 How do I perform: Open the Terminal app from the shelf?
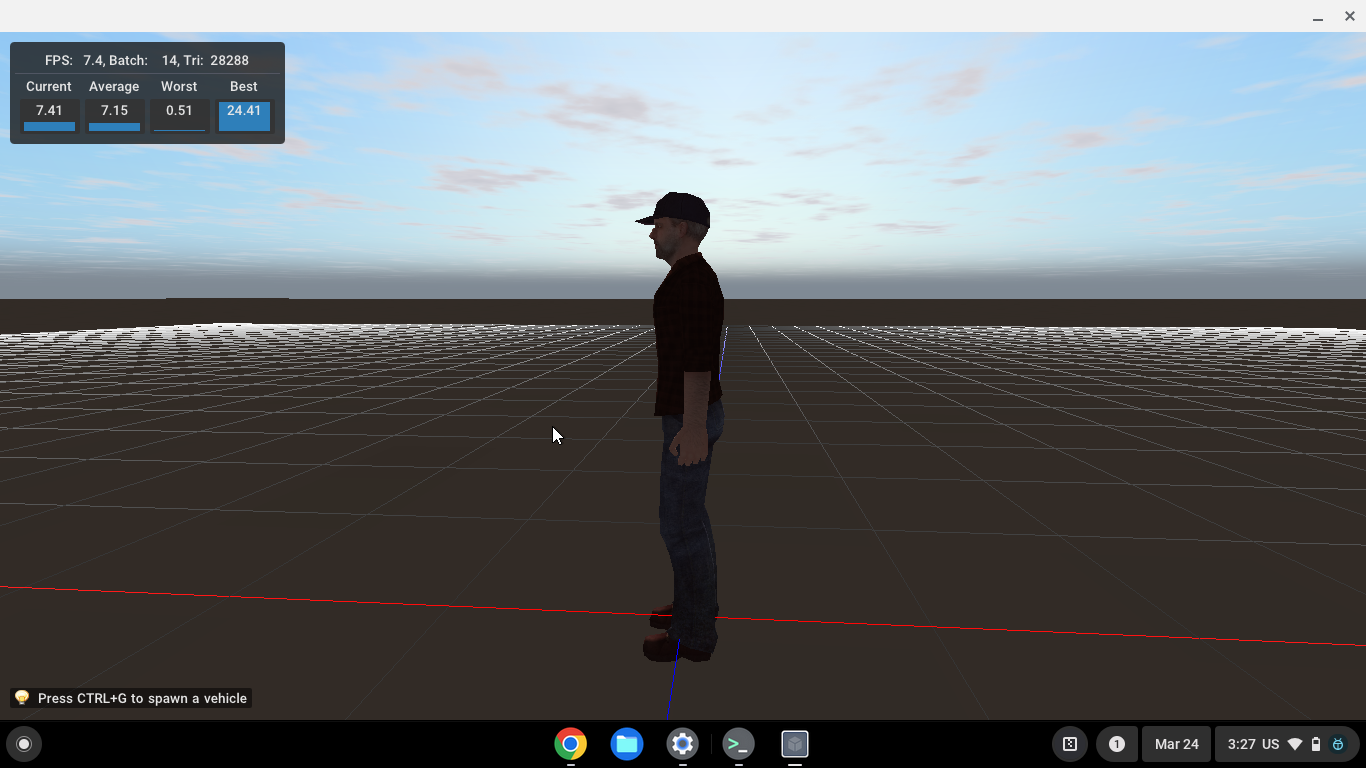tap(739, 744)
